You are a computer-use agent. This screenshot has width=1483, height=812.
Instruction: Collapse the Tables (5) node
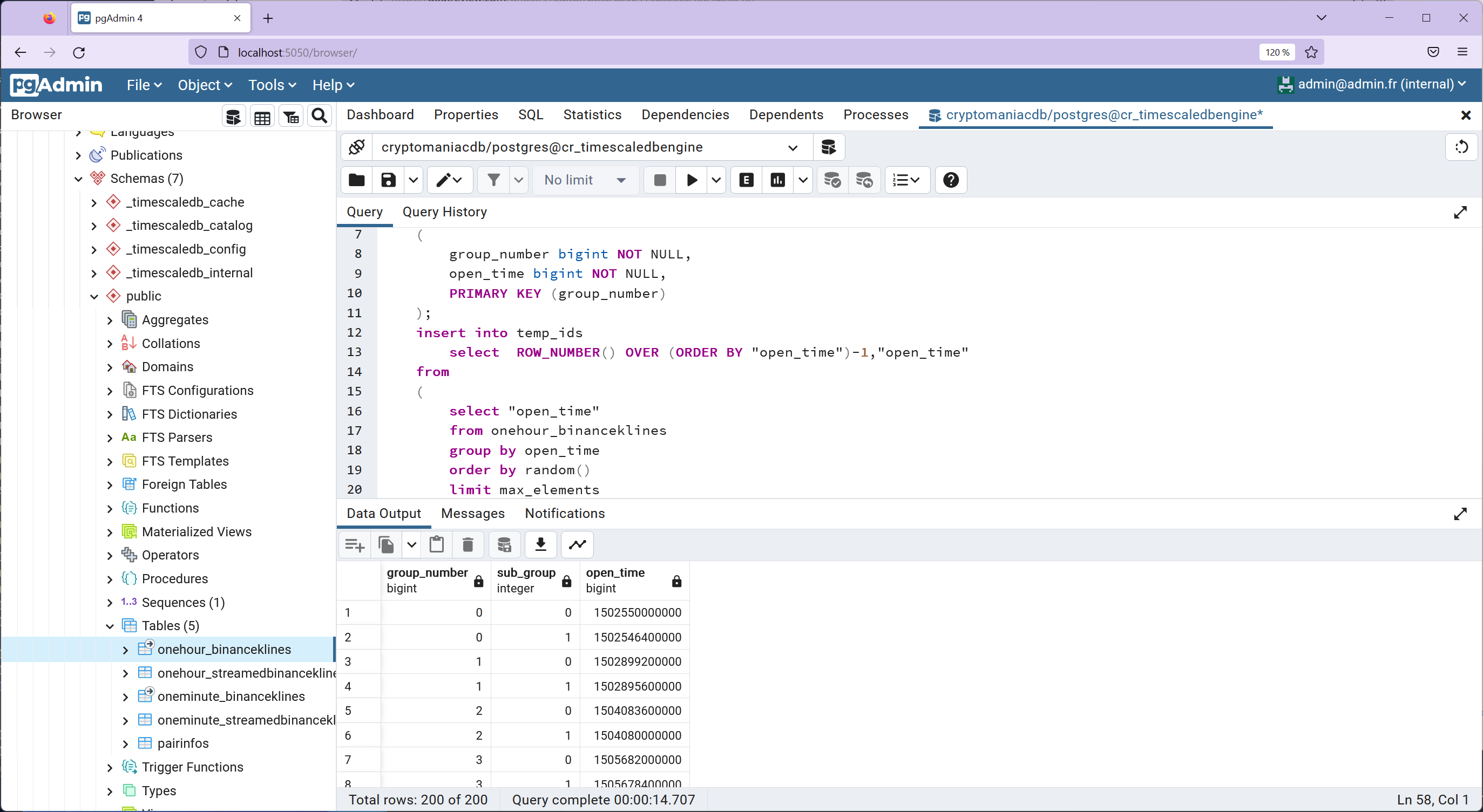(x=110, y=626)
